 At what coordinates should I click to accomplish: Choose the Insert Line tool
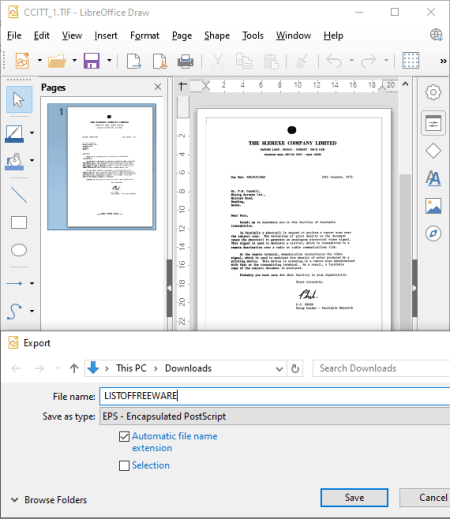coord(19,195)
